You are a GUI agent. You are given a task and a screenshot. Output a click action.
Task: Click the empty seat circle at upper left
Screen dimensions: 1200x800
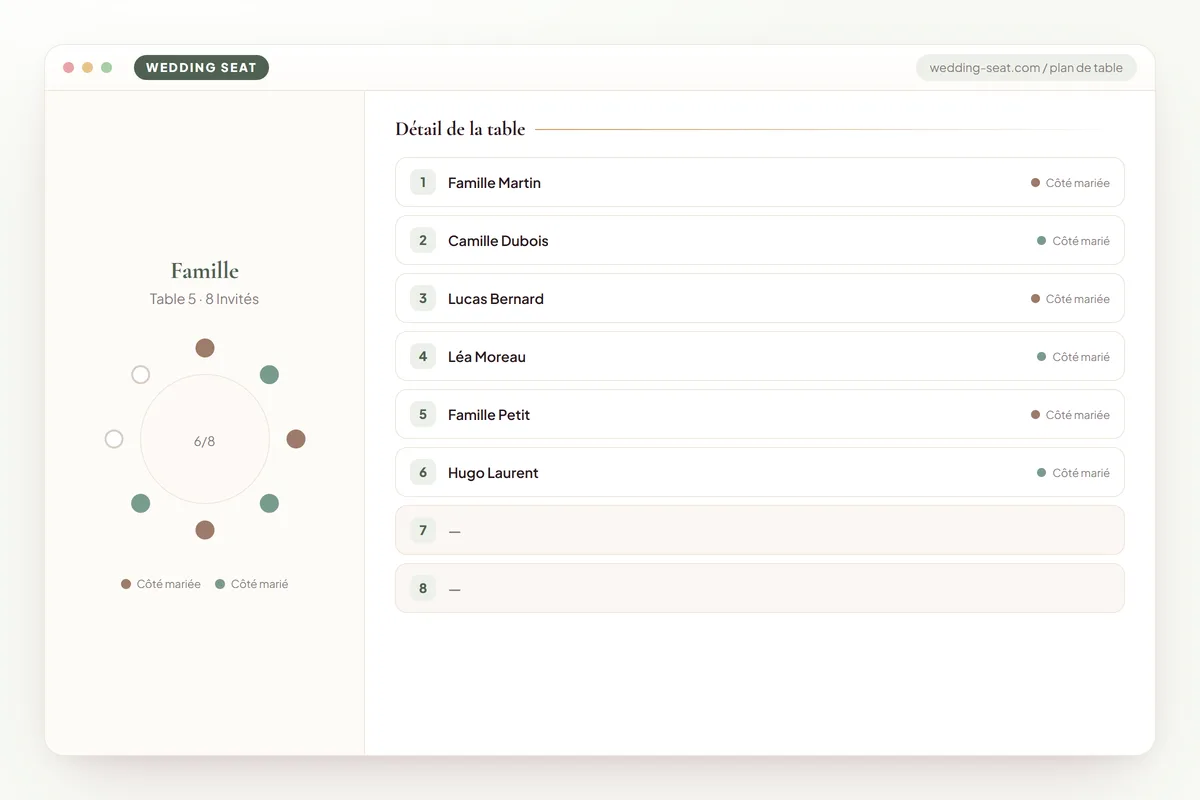coord(141,375)
